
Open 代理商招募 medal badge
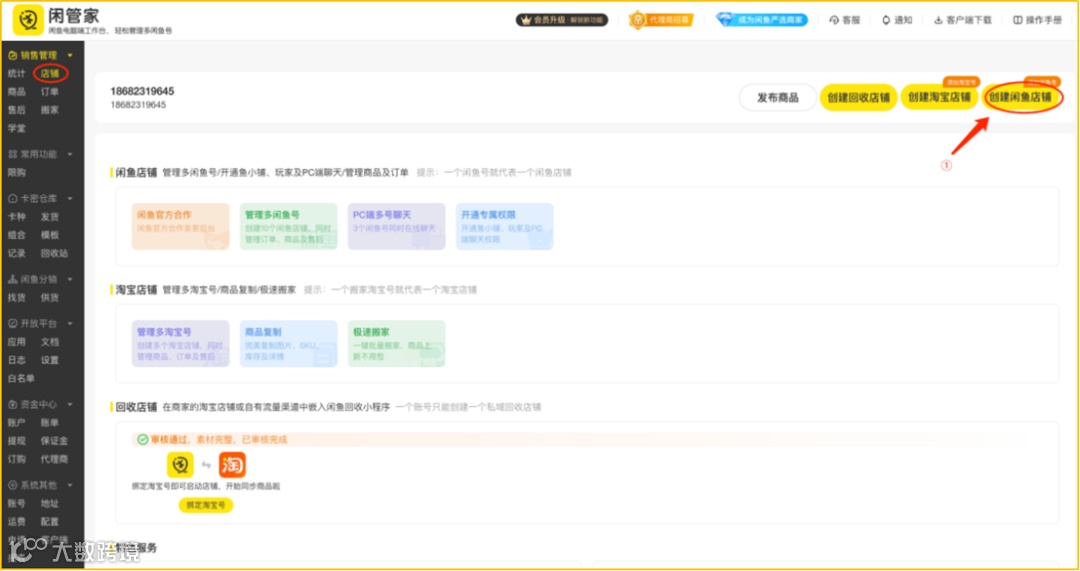pyautogui.click(x=661, y=20)
